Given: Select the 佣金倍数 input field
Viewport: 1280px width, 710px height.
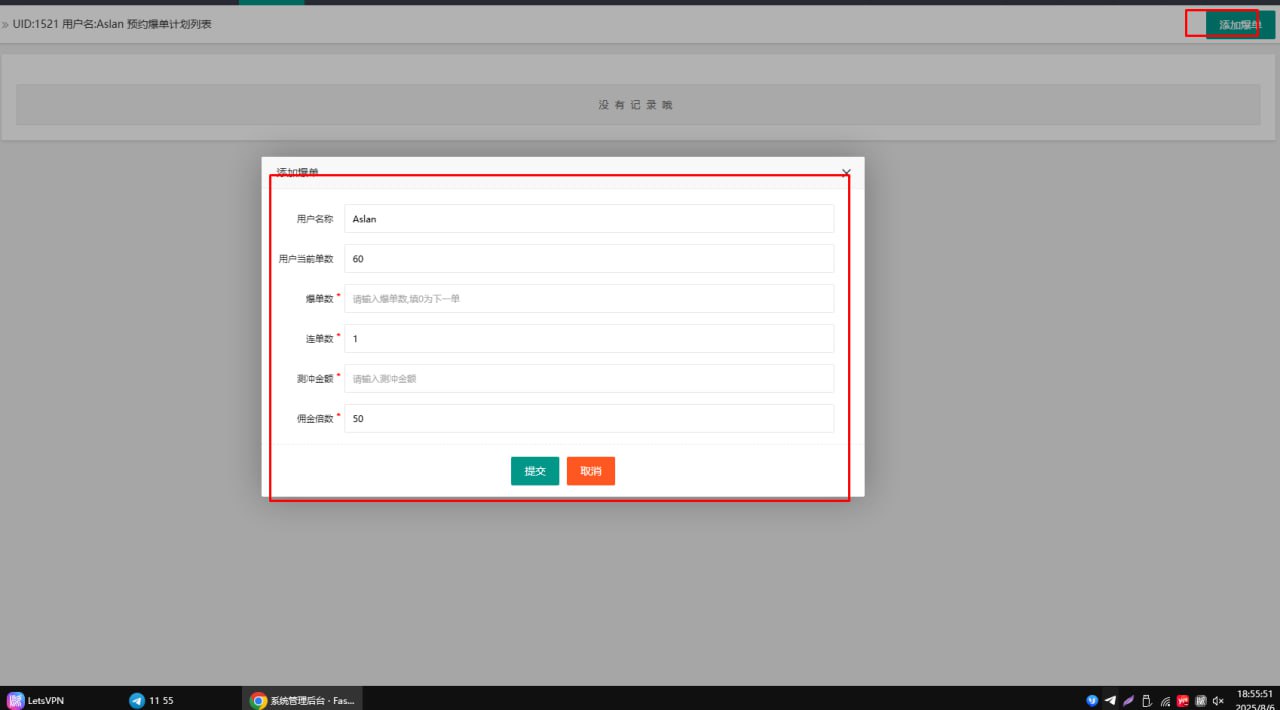Looking at the screenshot, I should (588, 419).
